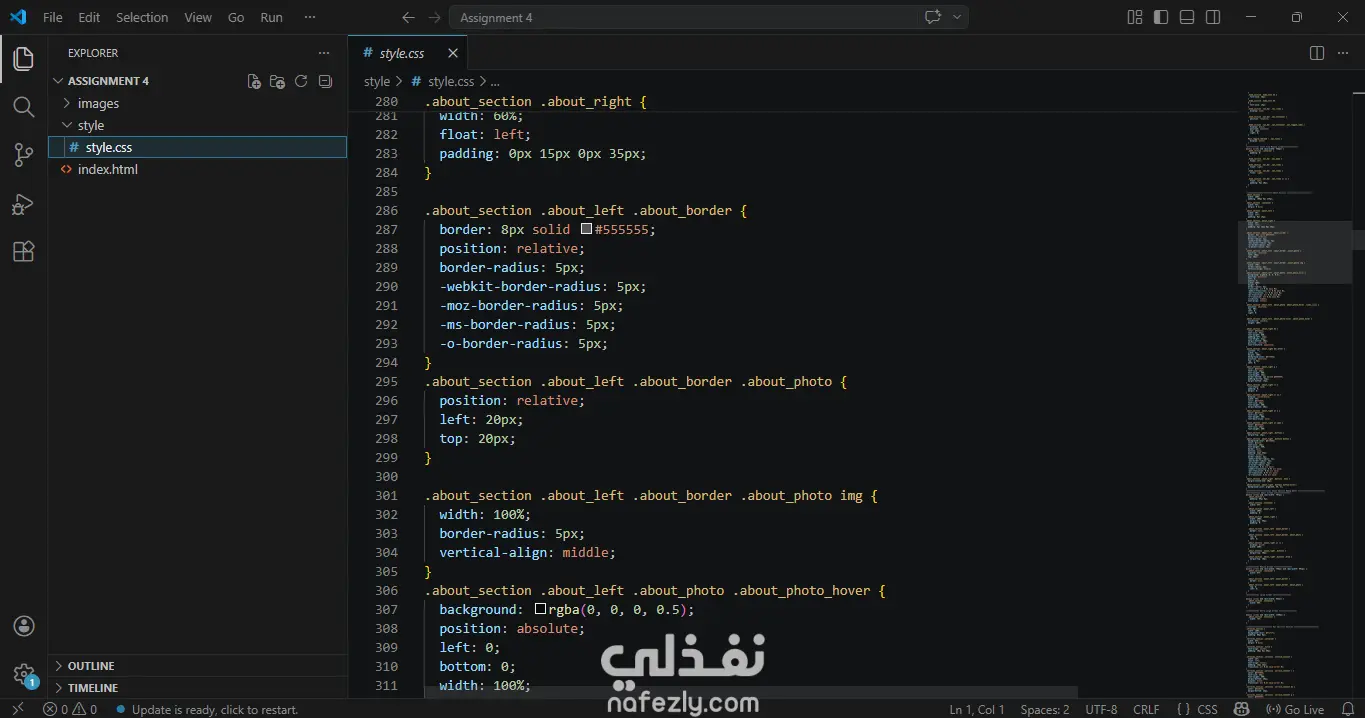The height and width of the screenshot is (718, 1365).
Task: Switch to the style.css editor tab
Action: pyautogui.click(x=402, y=53)
